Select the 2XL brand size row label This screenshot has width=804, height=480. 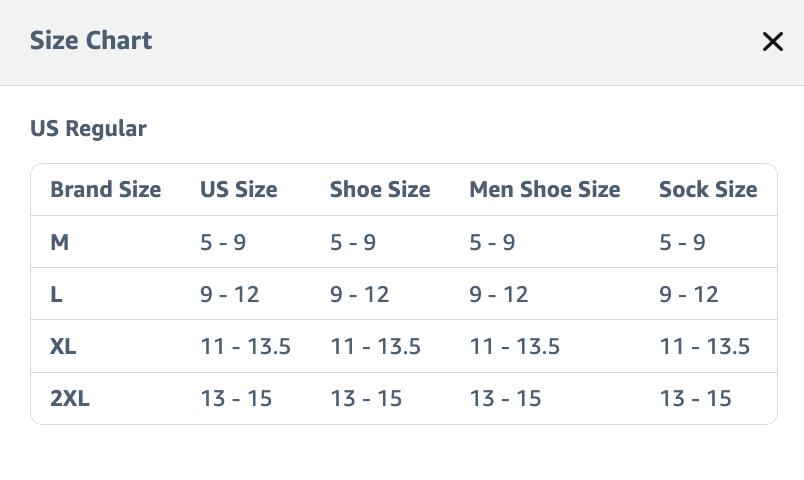pos(69,398)
